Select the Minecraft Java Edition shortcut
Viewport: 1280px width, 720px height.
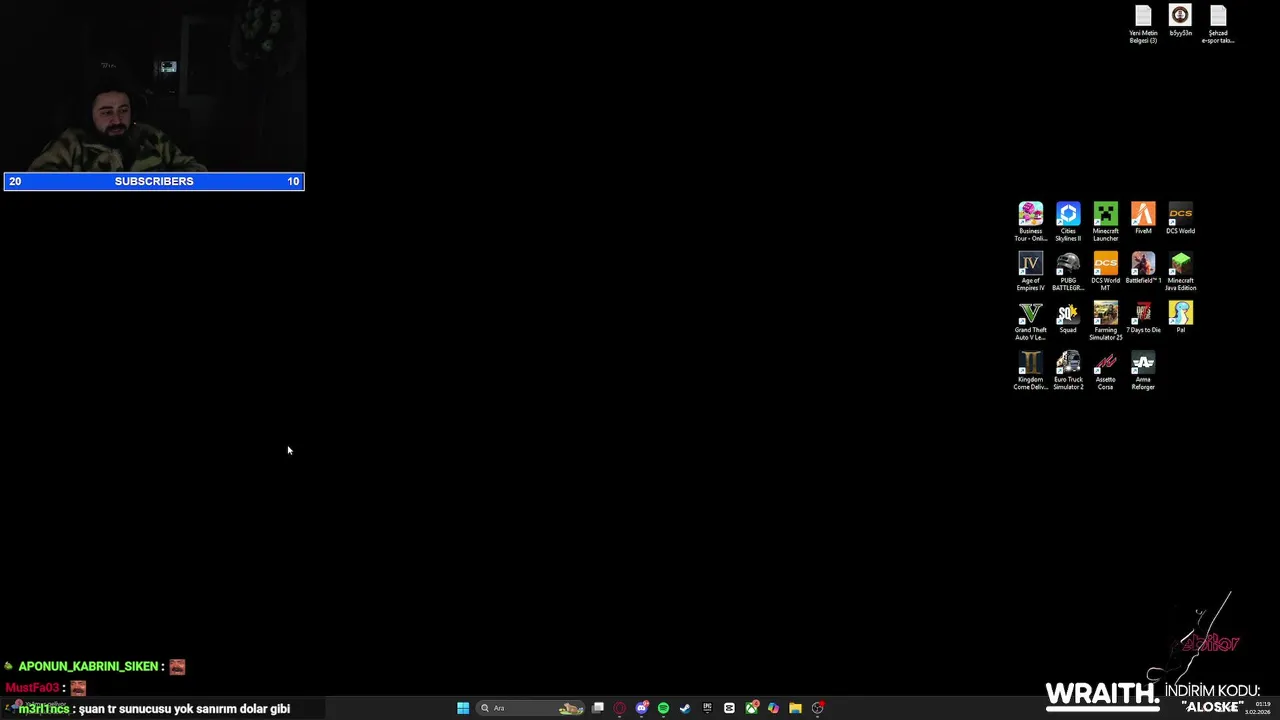(1180, 271)
